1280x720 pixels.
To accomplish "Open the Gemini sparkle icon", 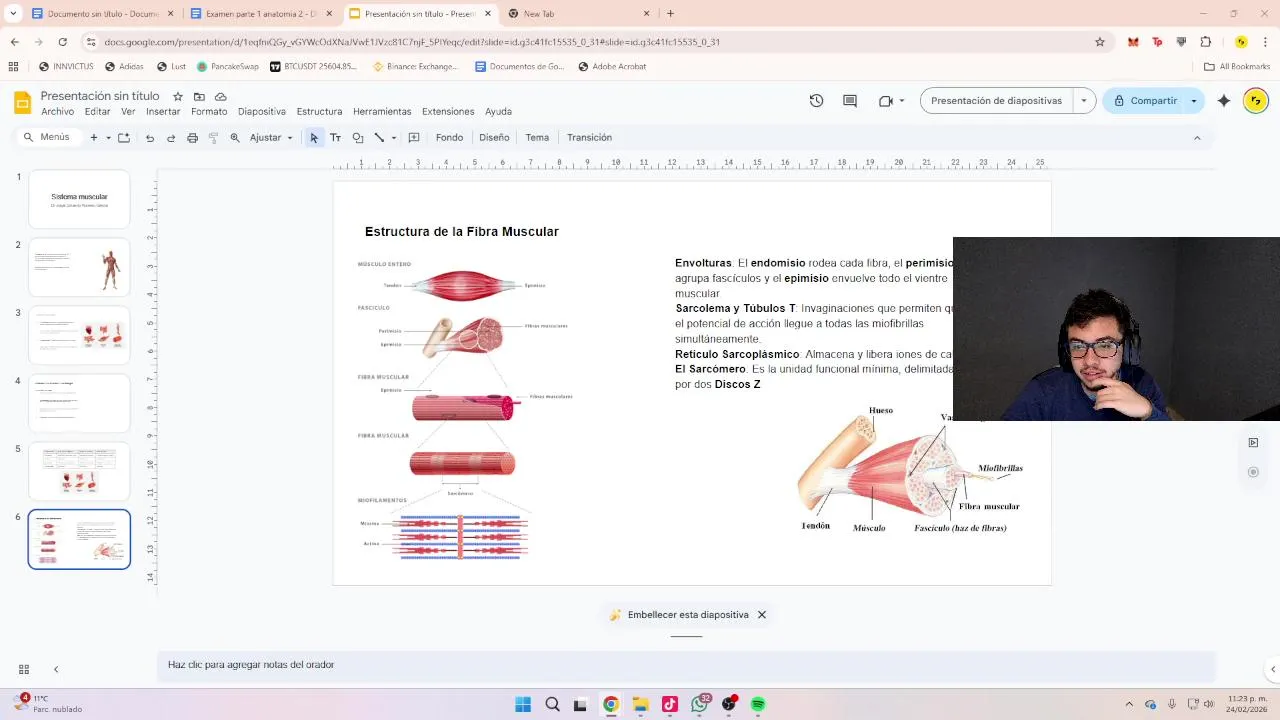I will coord(1224,101).
